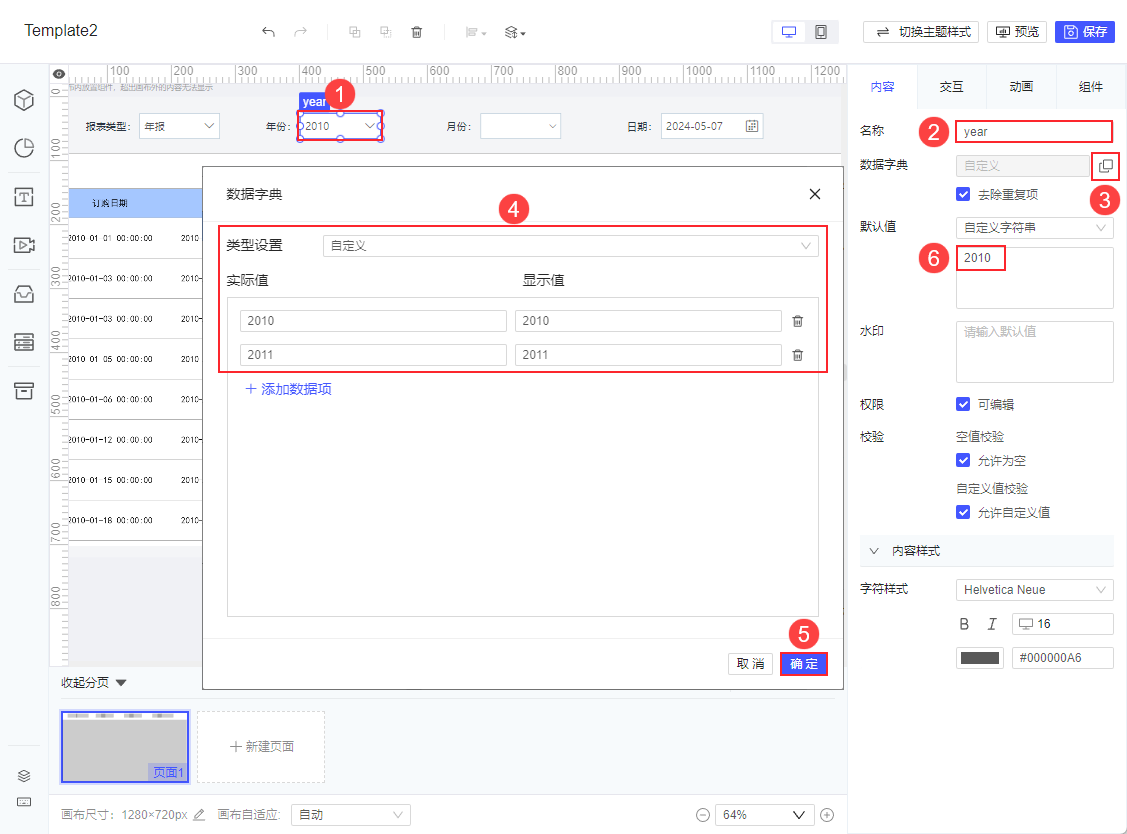Image resolution: width=1127 pixels, height=834 pixels.
Task: Toggle bold text formatting
Action: pyautogui.click(x=964, y=624)
